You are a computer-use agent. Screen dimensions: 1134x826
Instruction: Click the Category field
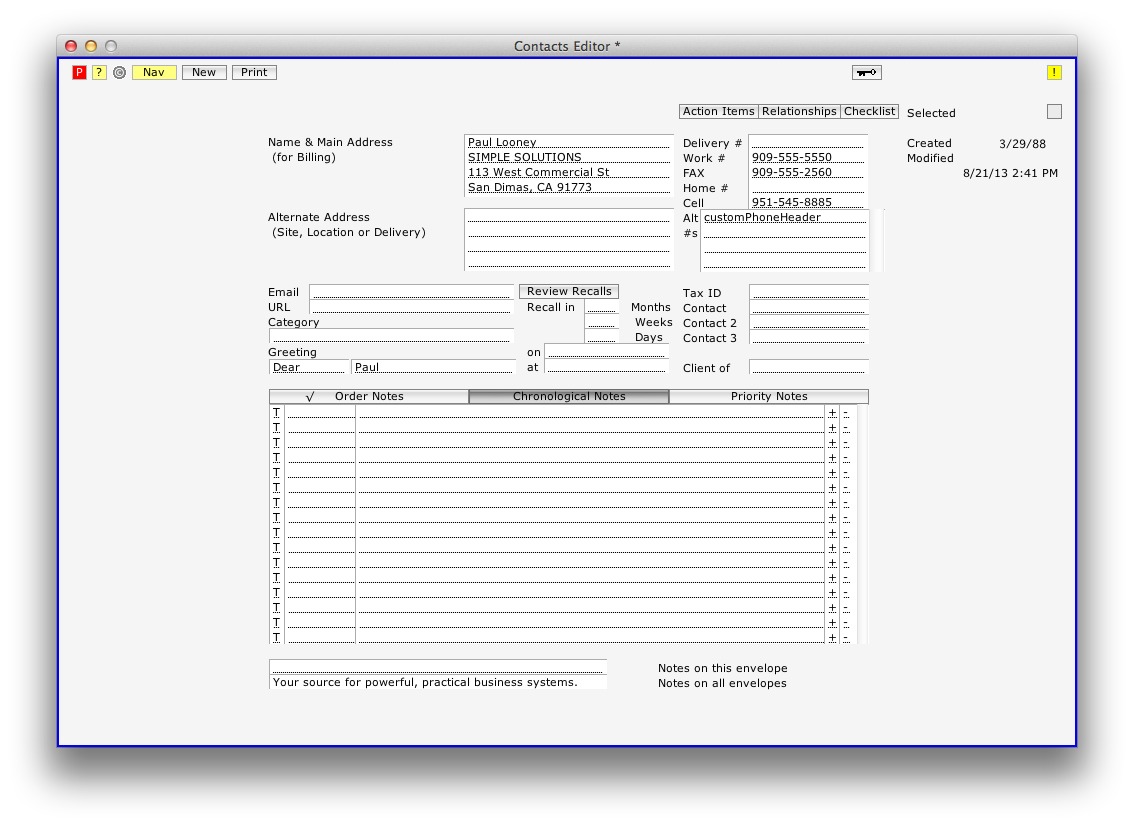point(391,336)
